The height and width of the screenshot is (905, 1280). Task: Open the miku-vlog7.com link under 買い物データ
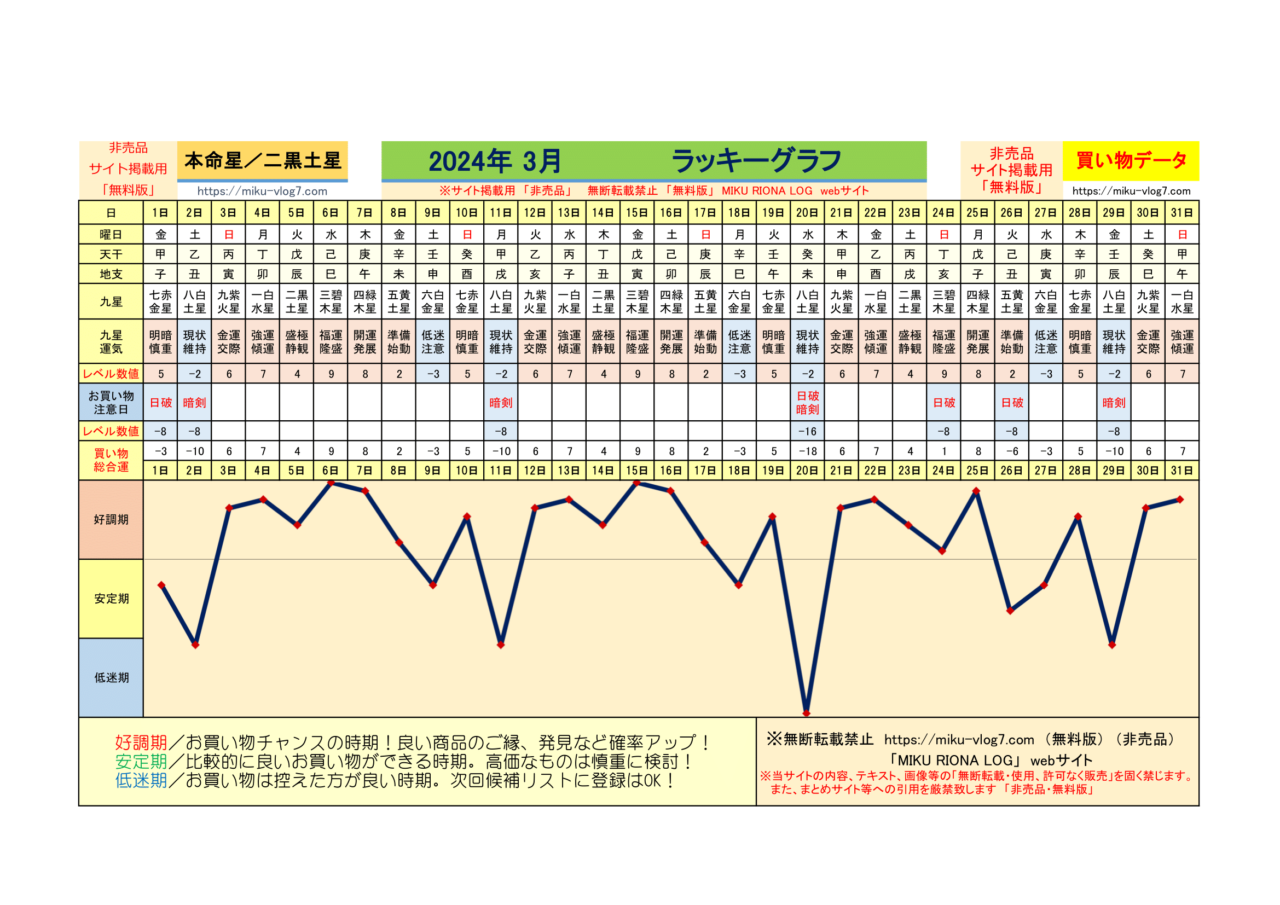(x=1131, y=190)
